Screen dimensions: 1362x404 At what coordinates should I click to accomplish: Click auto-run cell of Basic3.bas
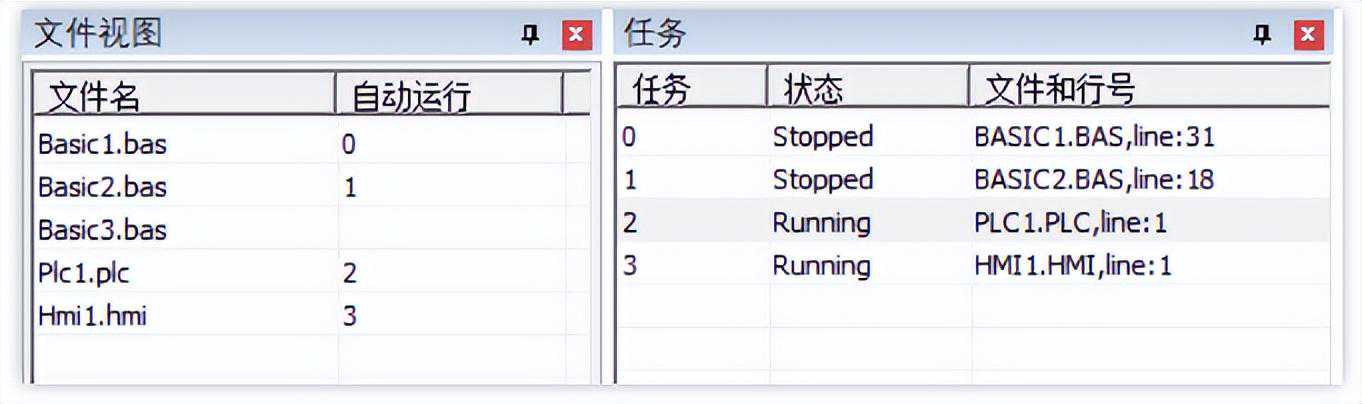click(x=450, y=230)
